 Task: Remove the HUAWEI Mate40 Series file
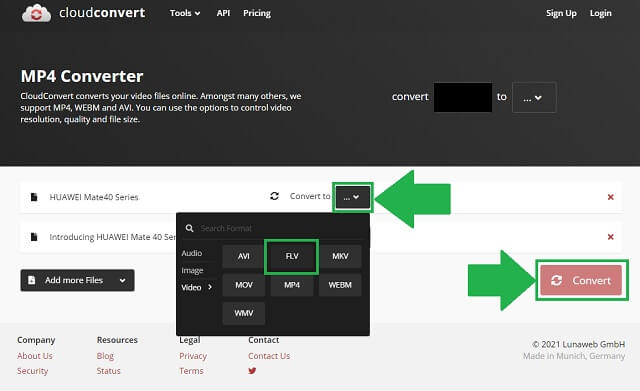tap(611, 197)
